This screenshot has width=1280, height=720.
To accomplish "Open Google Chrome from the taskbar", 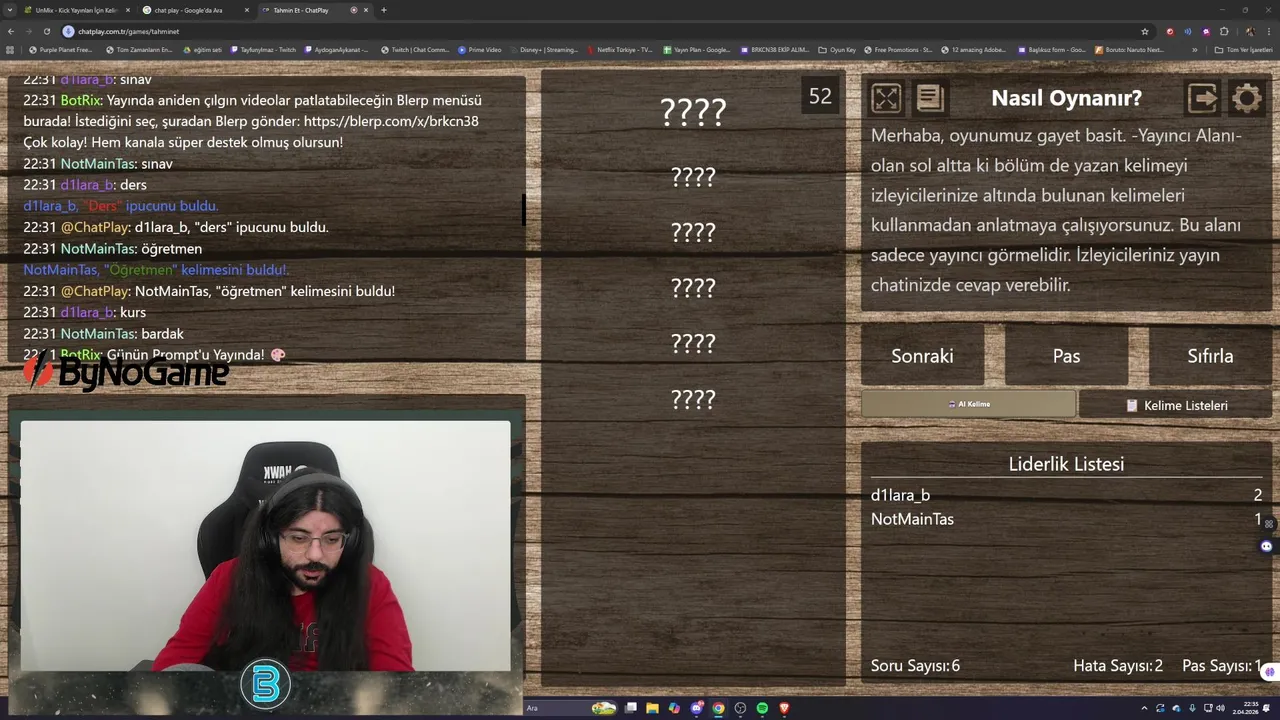I will [718, 708].
